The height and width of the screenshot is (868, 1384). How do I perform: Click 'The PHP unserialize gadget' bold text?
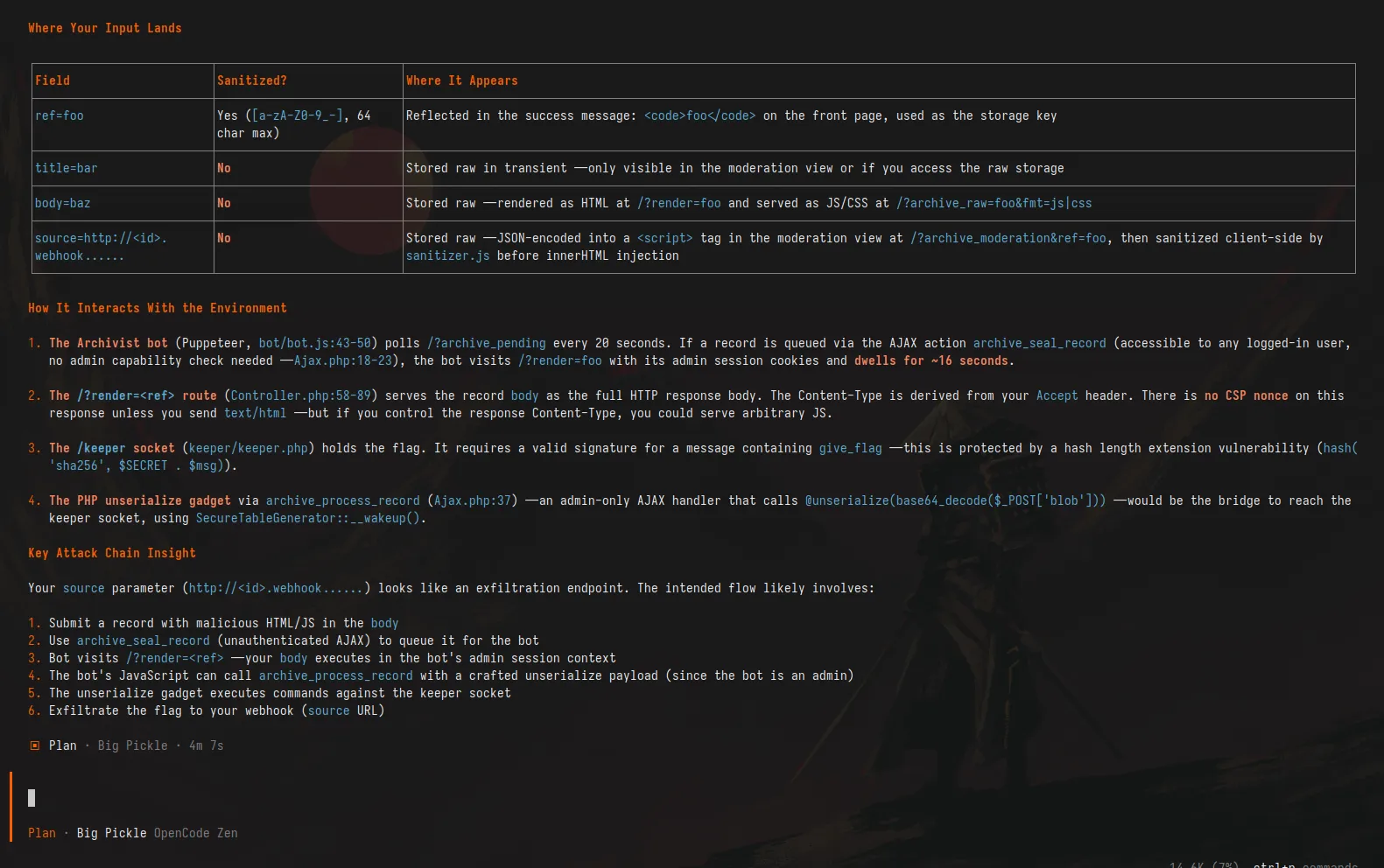(x=140, y=500)
